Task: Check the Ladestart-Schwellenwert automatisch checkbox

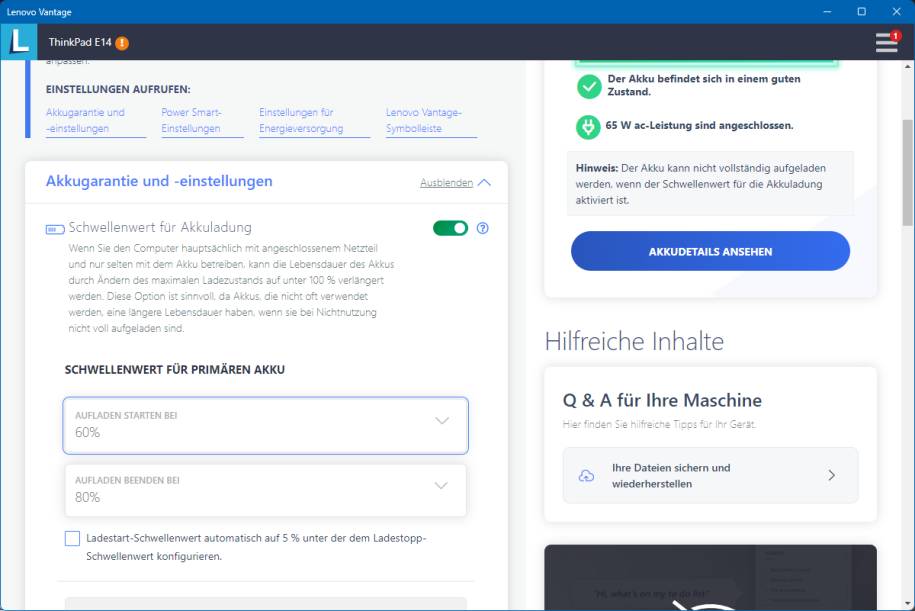Action: point(72,538)
